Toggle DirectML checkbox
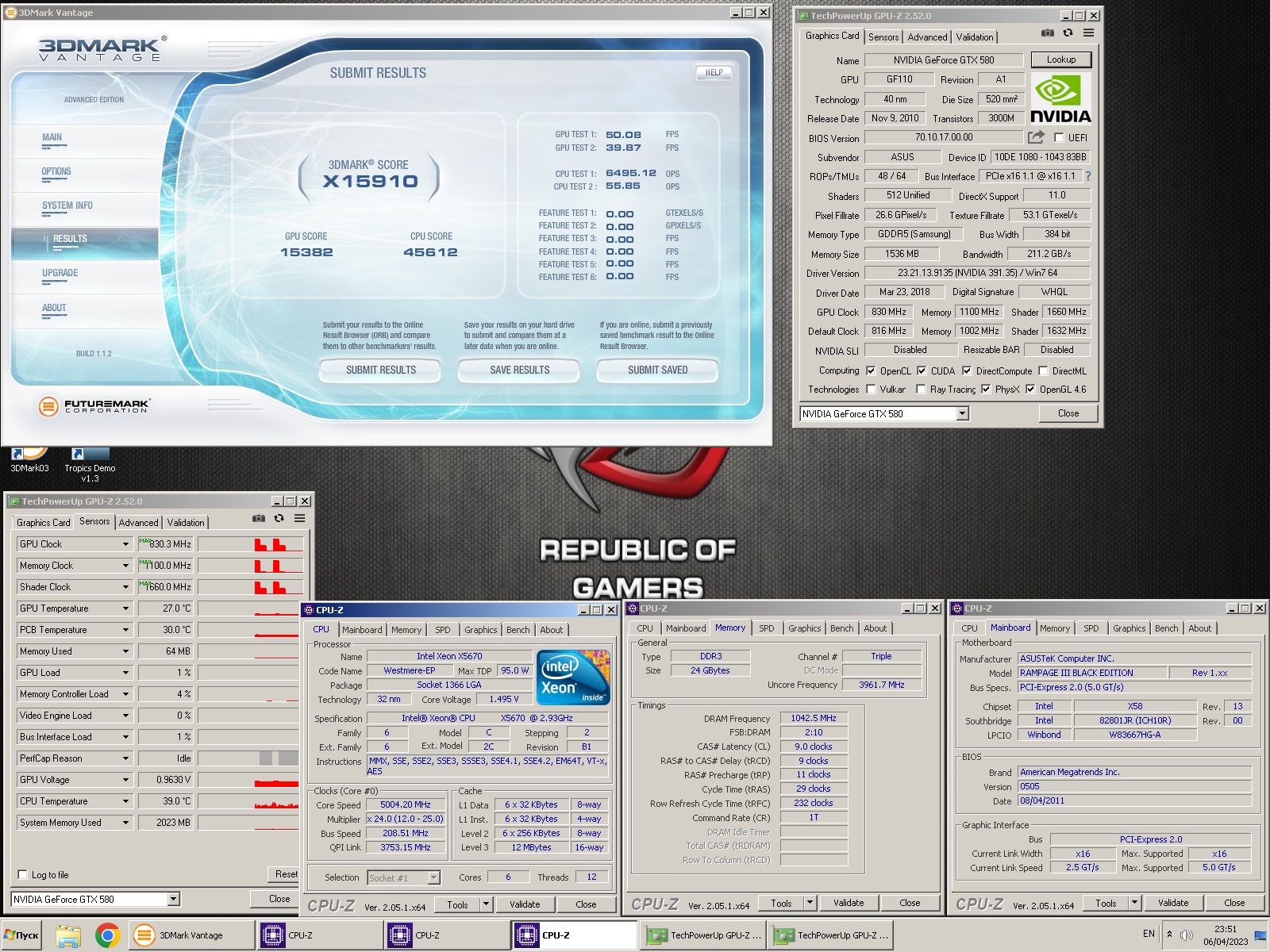 point(1043,370)
